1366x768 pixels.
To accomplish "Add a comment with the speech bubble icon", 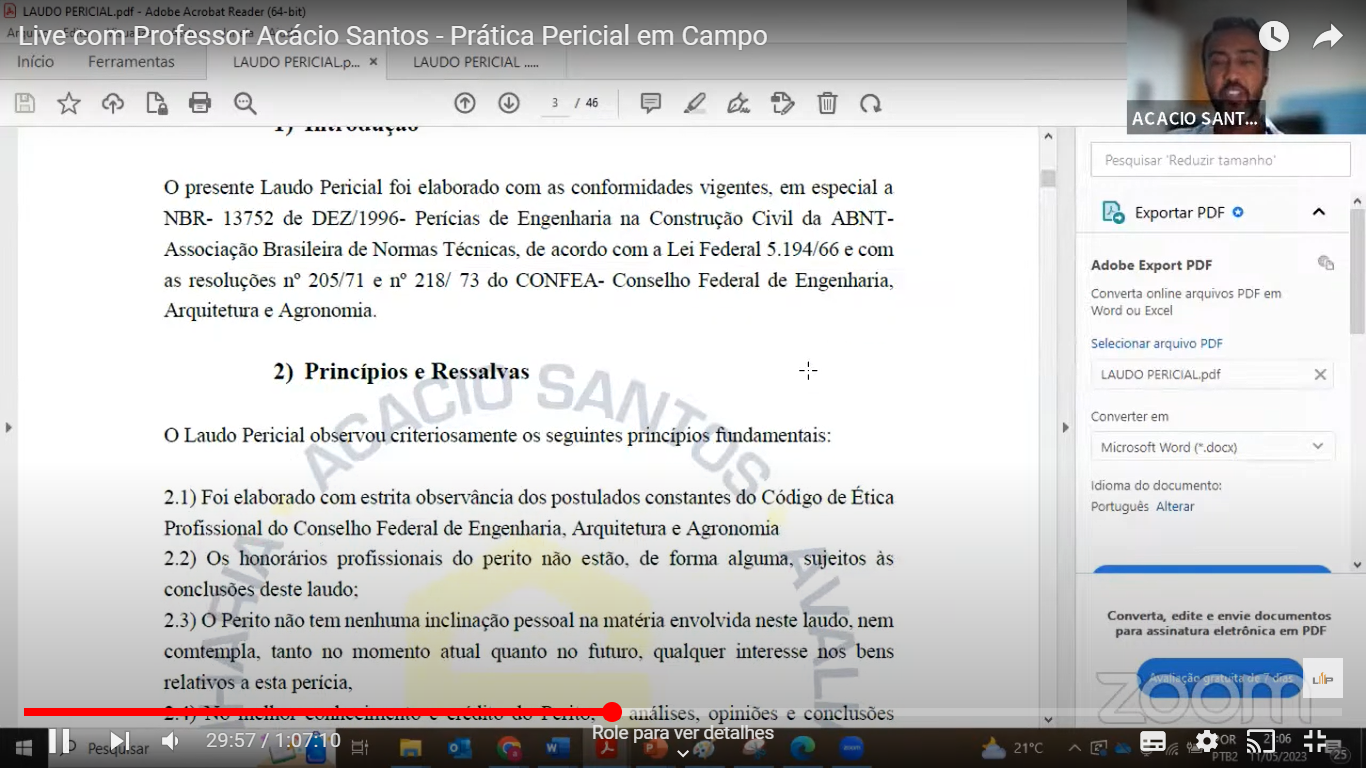I will tap(651, 103).
